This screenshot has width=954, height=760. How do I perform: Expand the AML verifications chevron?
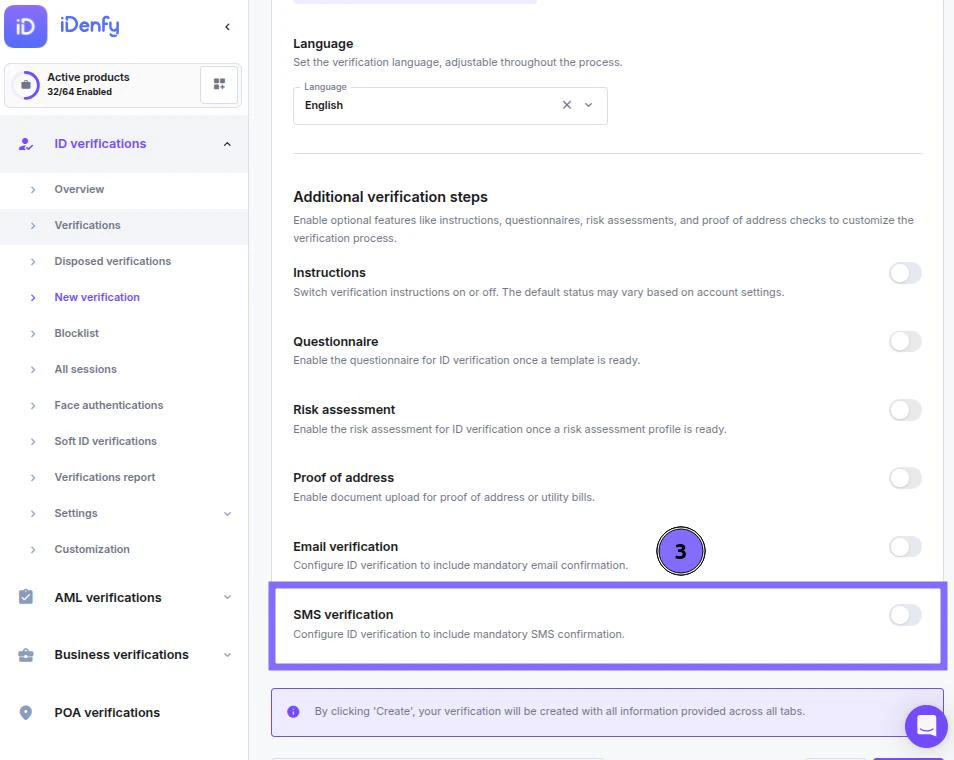coord(227,597)
